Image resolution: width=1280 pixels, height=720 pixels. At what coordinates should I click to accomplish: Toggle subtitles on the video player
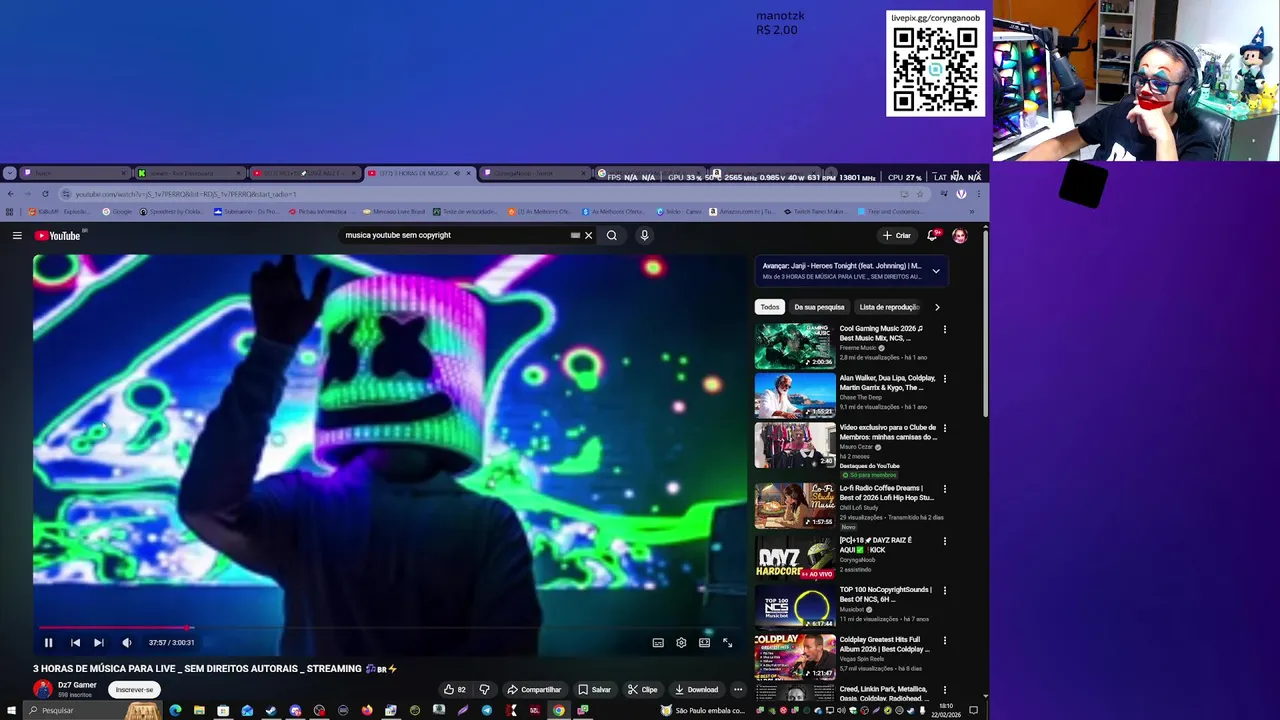[658, 642]
